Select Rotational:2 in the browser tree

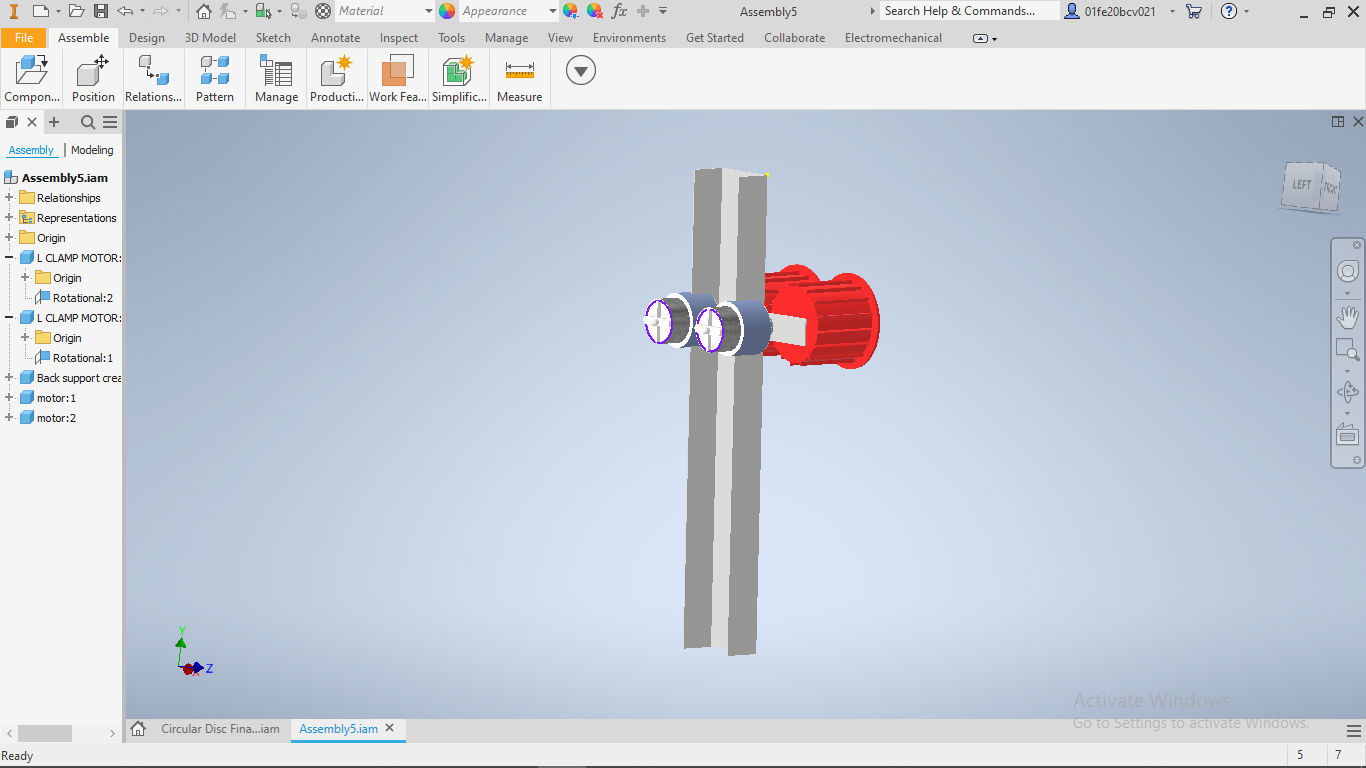tap(83, 298)
